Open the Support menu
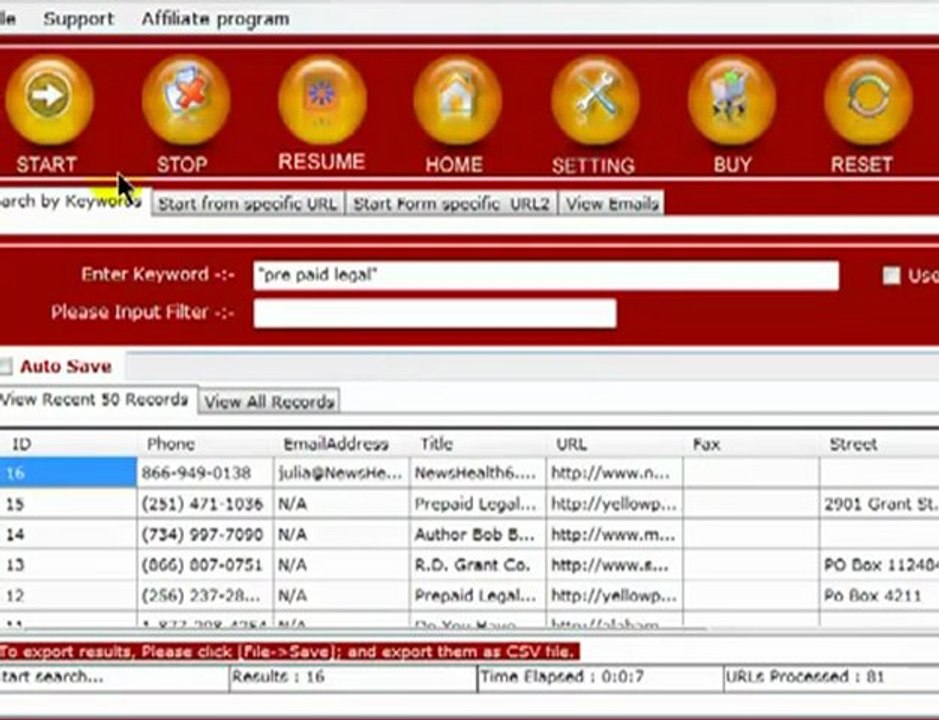 click(x=78, y=19)
